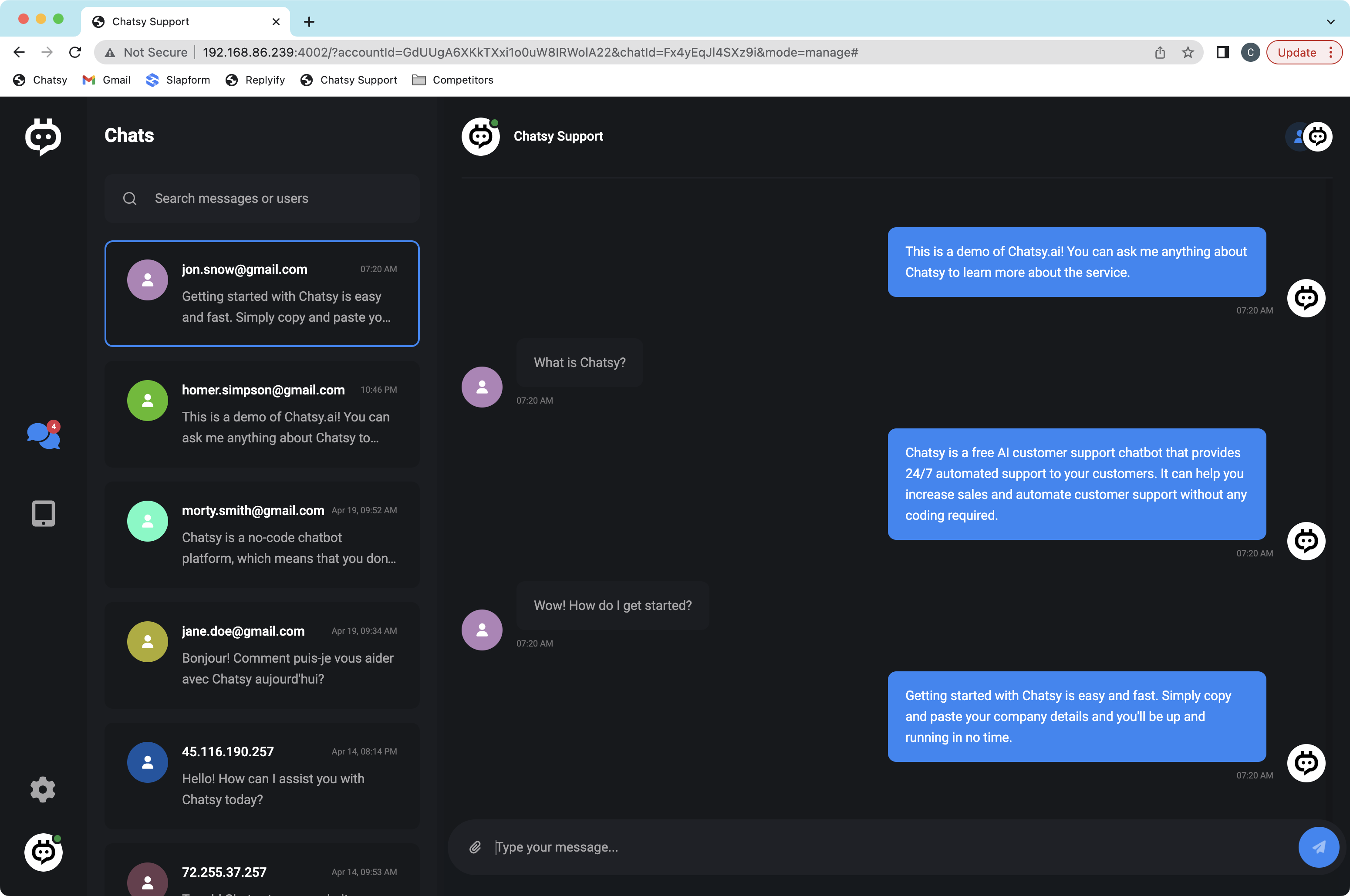Image resolution: width=1350 pixels, height=896 pixels.
Task: Click the Update button in Chrome
Action: 1296,53
